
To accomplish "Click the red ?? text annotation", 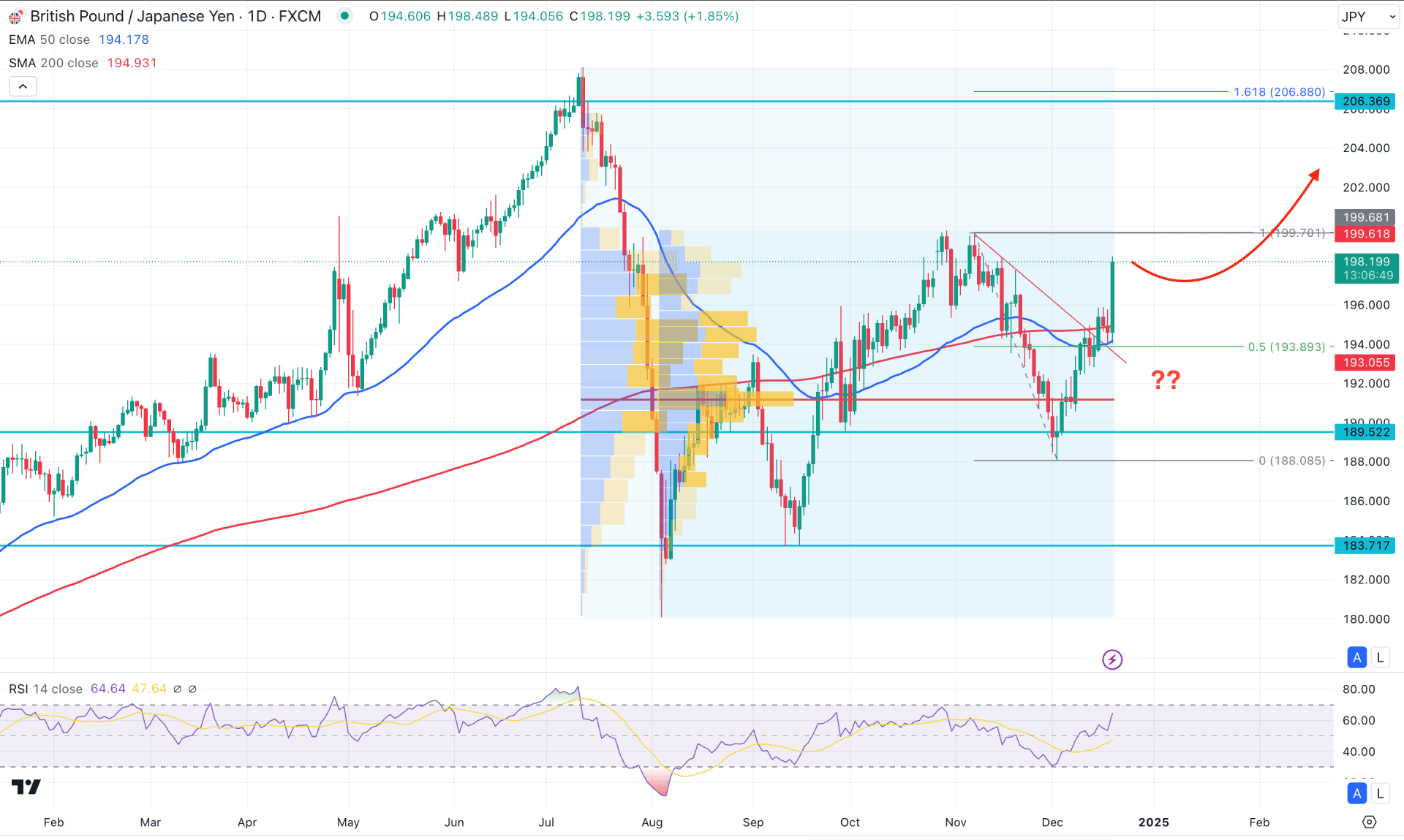I will [x=1166, y=379].
